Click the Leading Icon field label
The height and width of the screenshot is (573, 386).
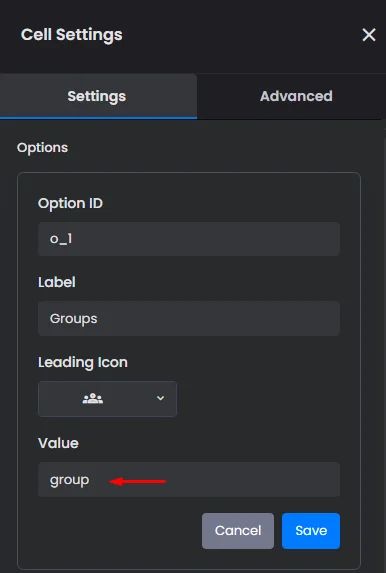[83, 363]
